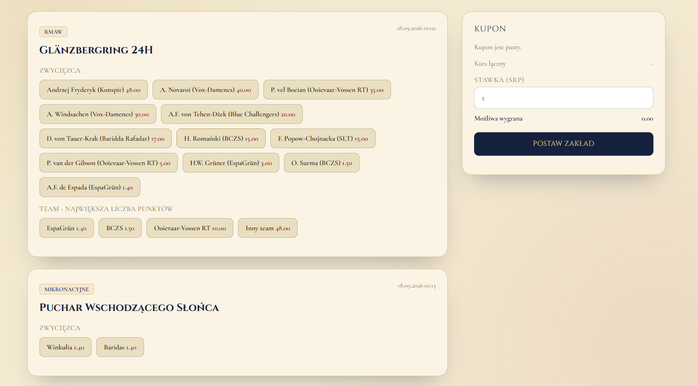Pick Baridas at 1.40

120,347
